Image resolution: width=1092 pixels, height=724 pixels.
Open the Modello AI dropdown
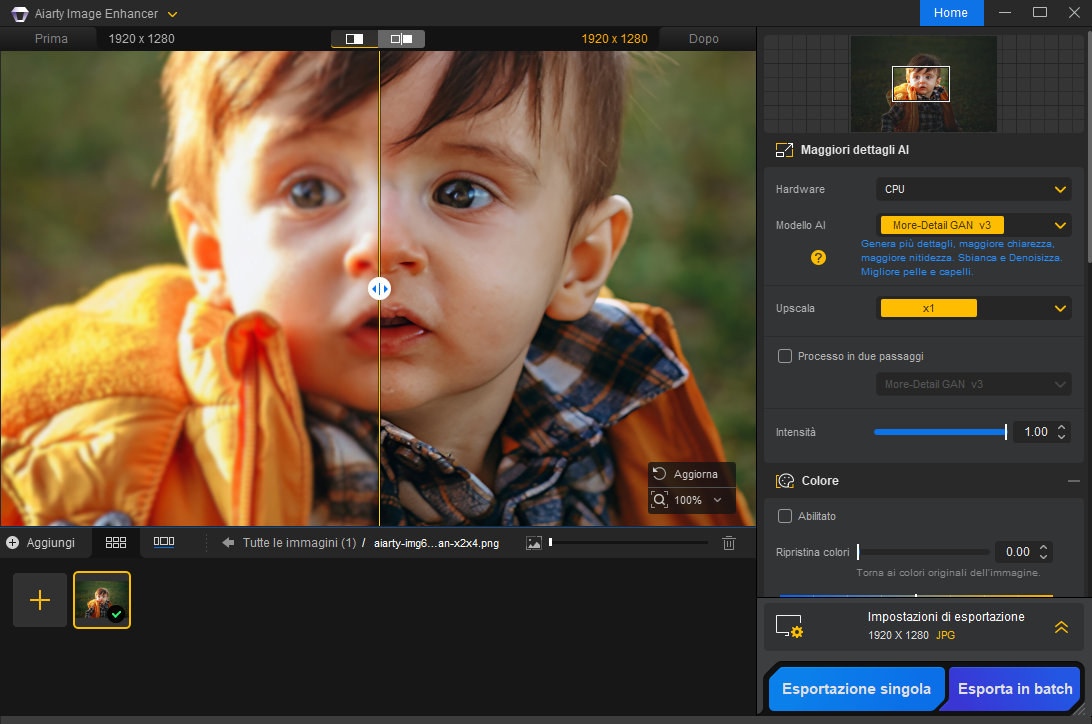click(973, 225)
